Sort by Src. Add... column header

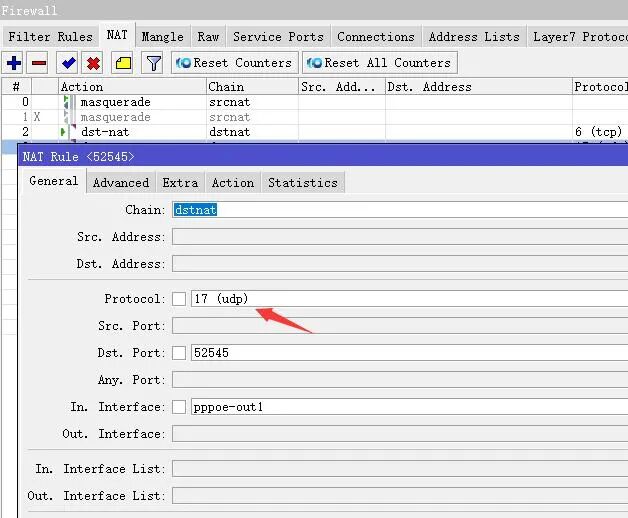tap(342, 87)
